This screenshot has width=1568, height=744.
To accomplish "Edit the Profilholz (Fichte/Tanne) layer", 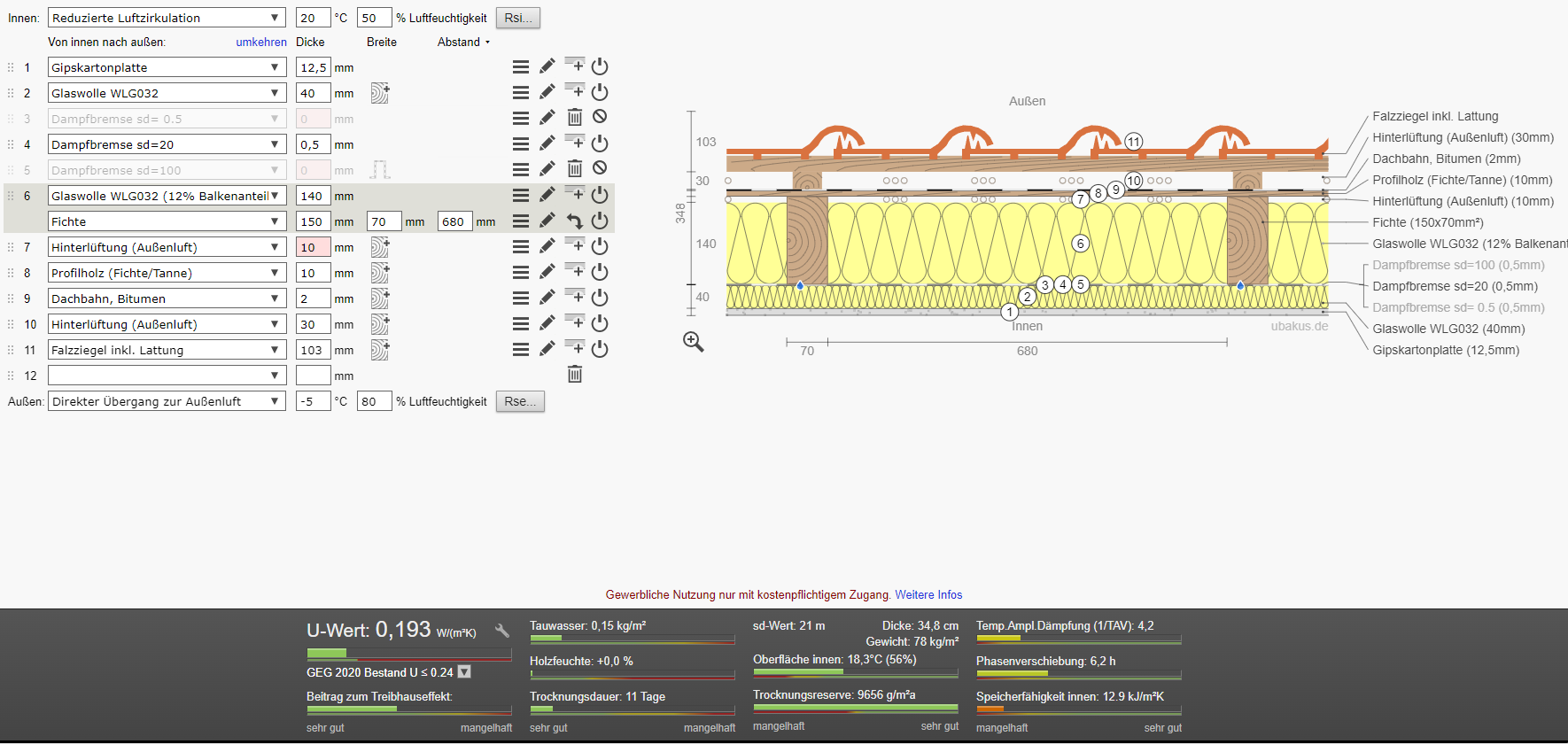I will (x=547, y=272).
